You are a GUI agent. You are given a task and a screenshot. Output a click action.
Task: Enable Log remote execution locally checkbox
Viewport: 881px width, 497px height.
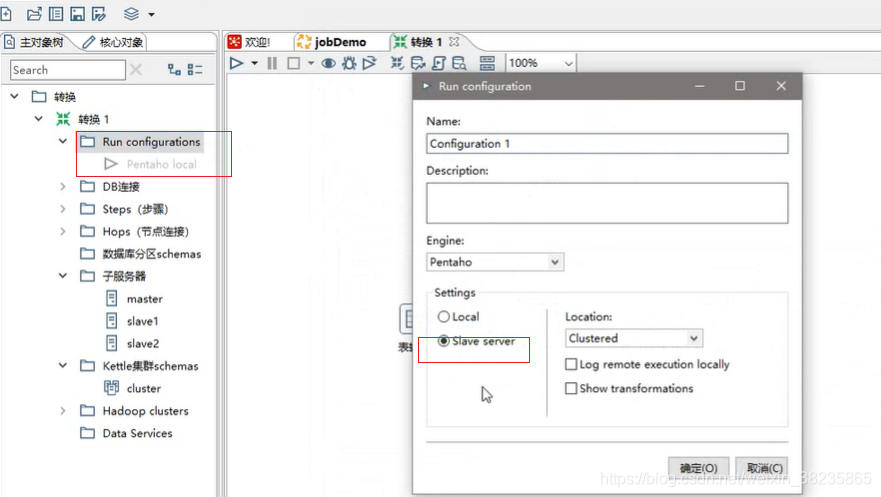(x=571, y=364)
